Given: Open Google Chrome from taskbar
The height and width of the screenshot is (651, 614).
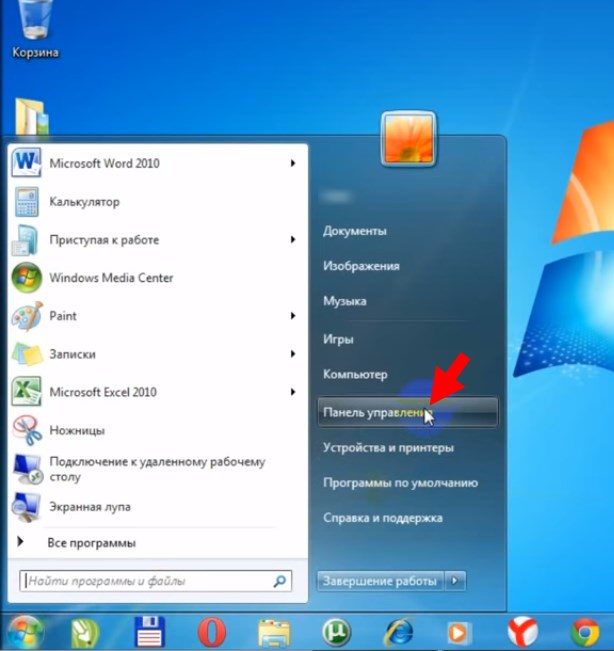Looking at the screenshot, I should tap(585, 633).
